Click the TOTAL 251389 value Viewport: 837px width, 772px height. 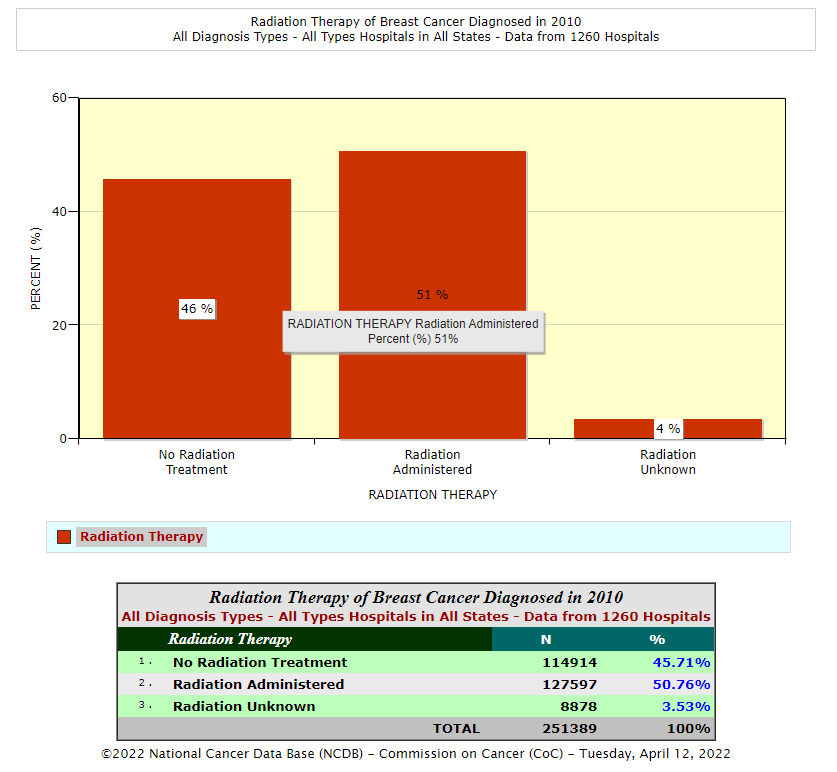click(x=569, y=728)
